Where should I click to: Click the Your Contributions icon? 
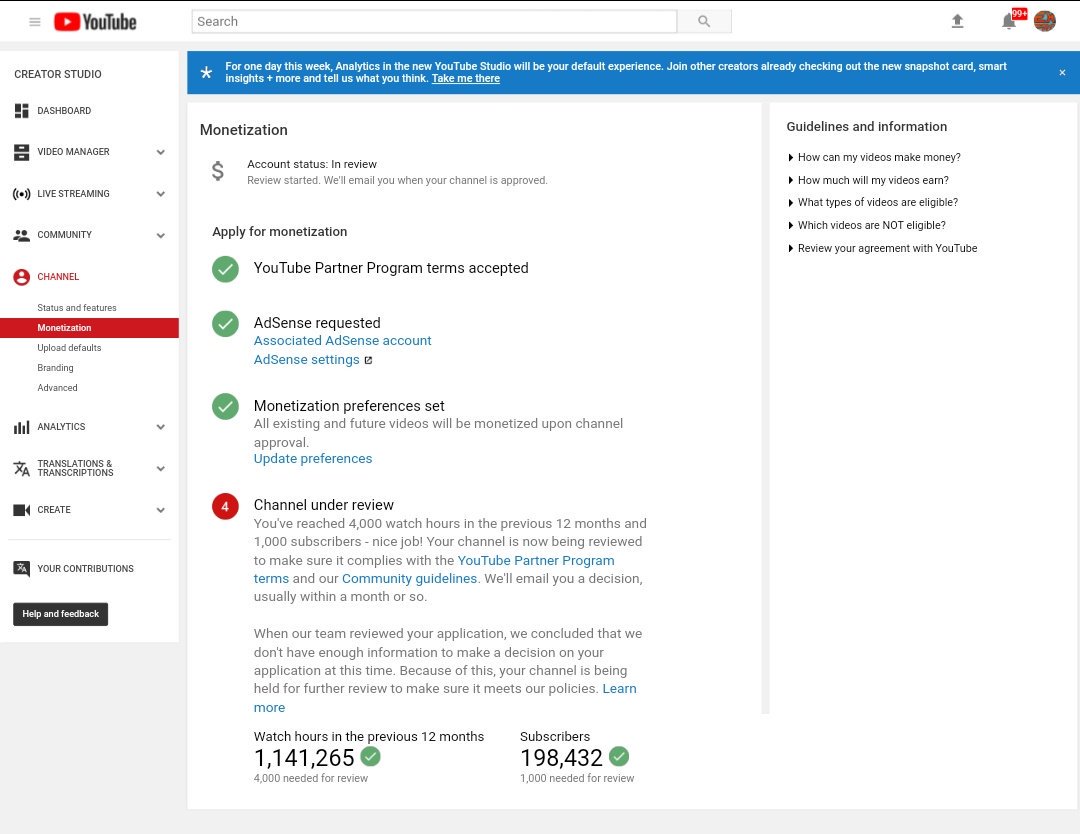(x=21, y=569)
